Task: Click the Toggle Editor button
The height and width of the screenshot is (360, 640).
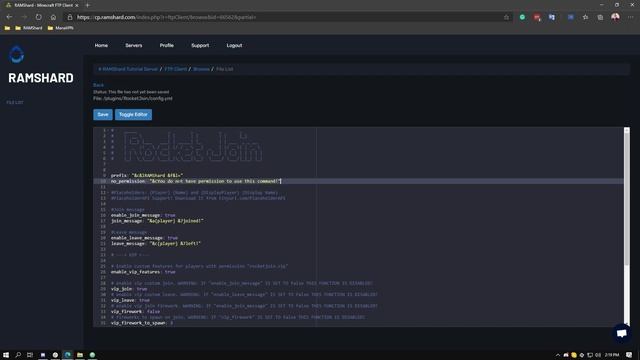Action: [x=133, y=114]
